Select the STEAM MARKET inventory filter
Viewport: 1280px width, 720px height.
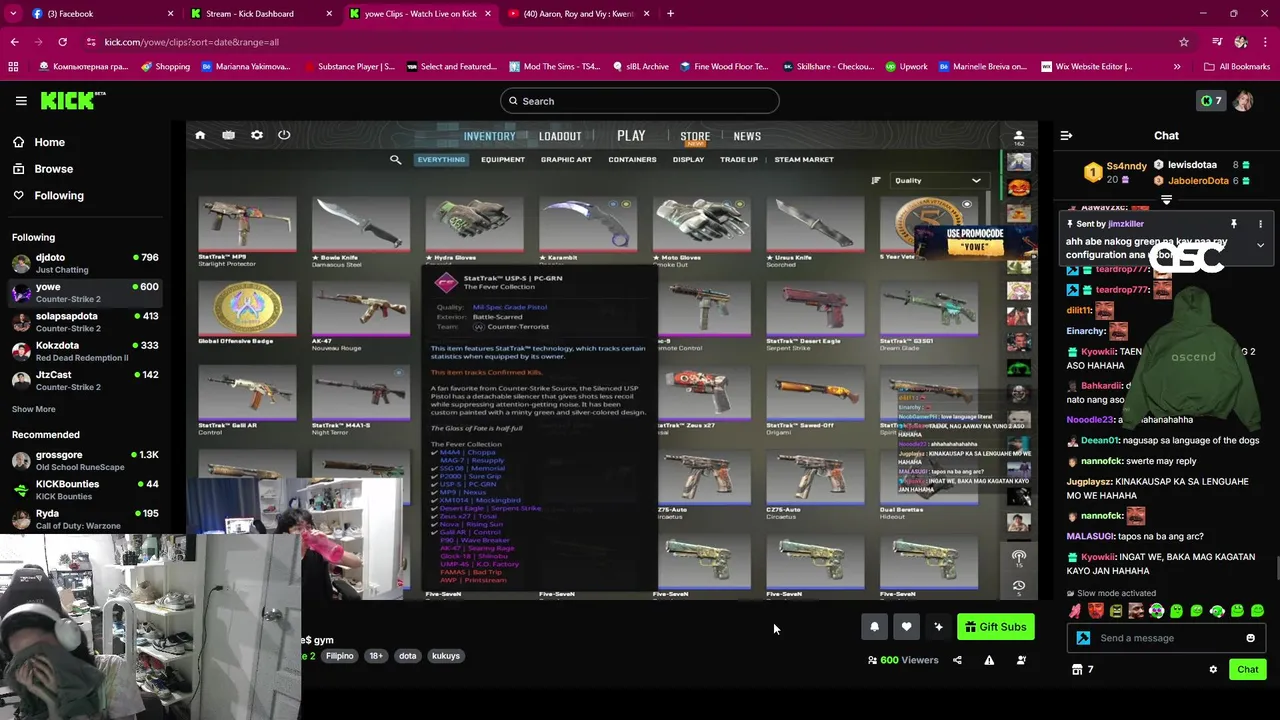[804, 160]
